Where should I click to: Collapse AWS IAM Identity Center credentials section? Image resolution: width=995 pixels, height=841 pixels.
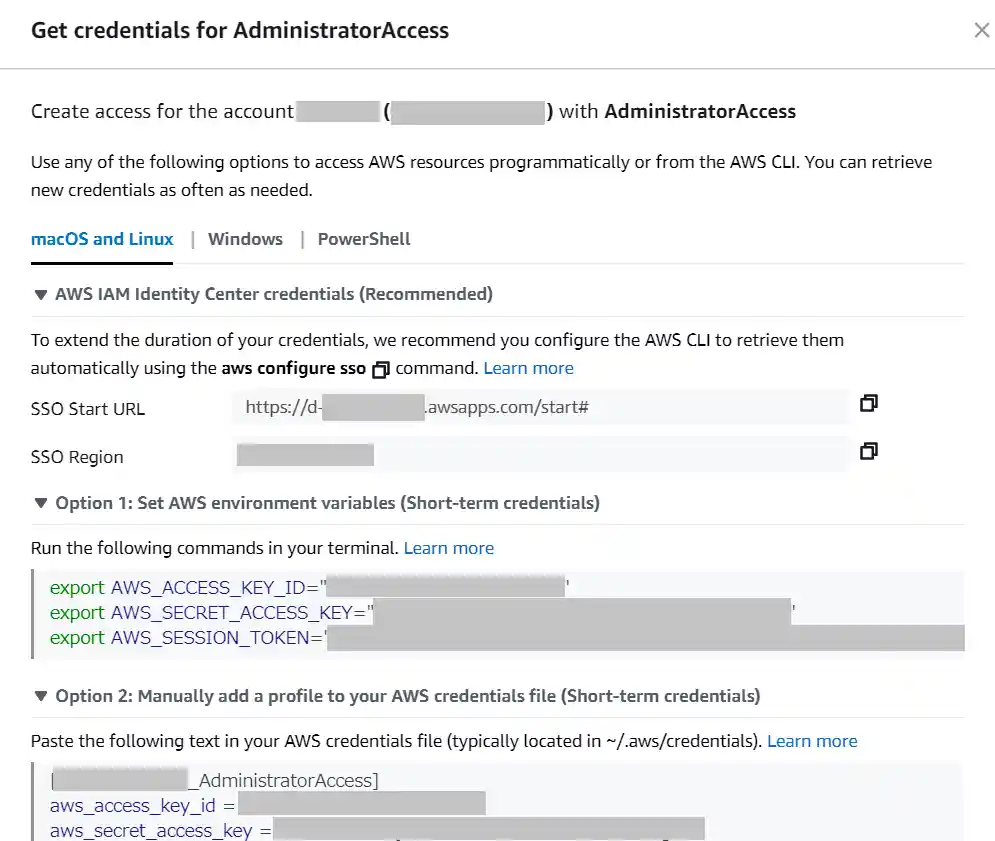(41, 295)
